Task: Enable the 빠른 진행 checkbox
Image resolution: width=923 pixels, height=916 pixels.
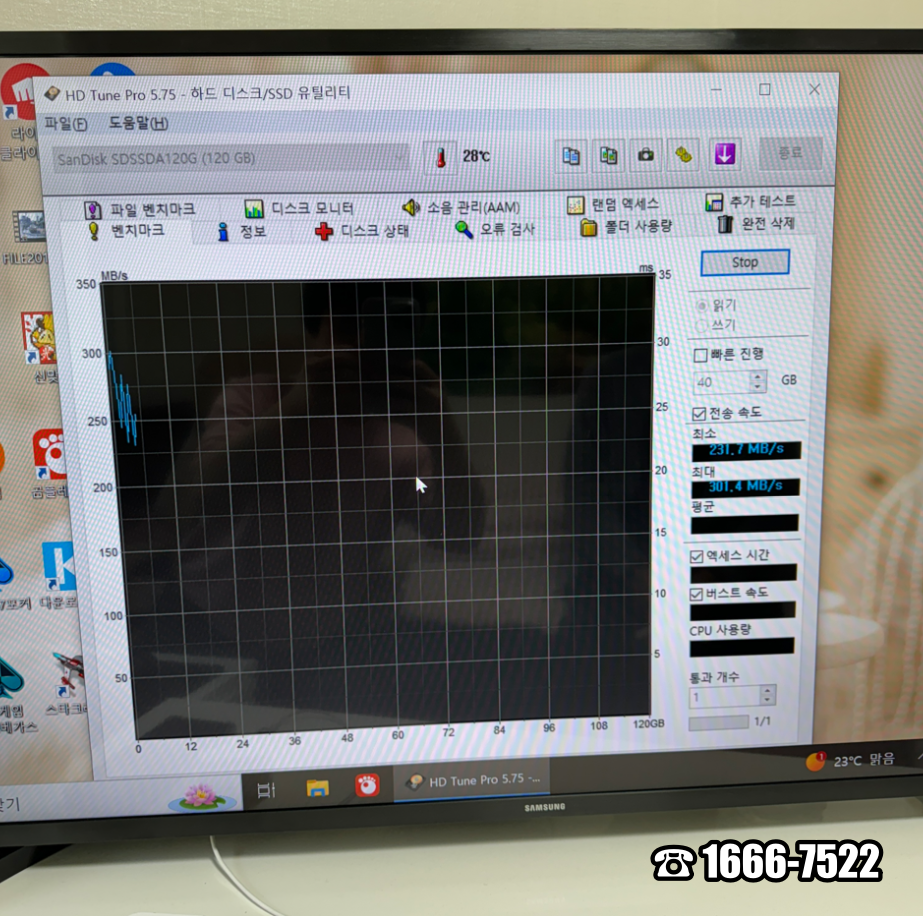Action: 700,355
